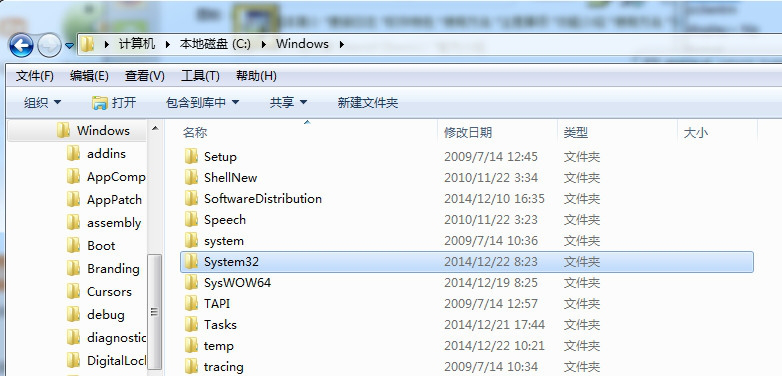
Task: Click the tracing folder icon
Action: point(191,366)
